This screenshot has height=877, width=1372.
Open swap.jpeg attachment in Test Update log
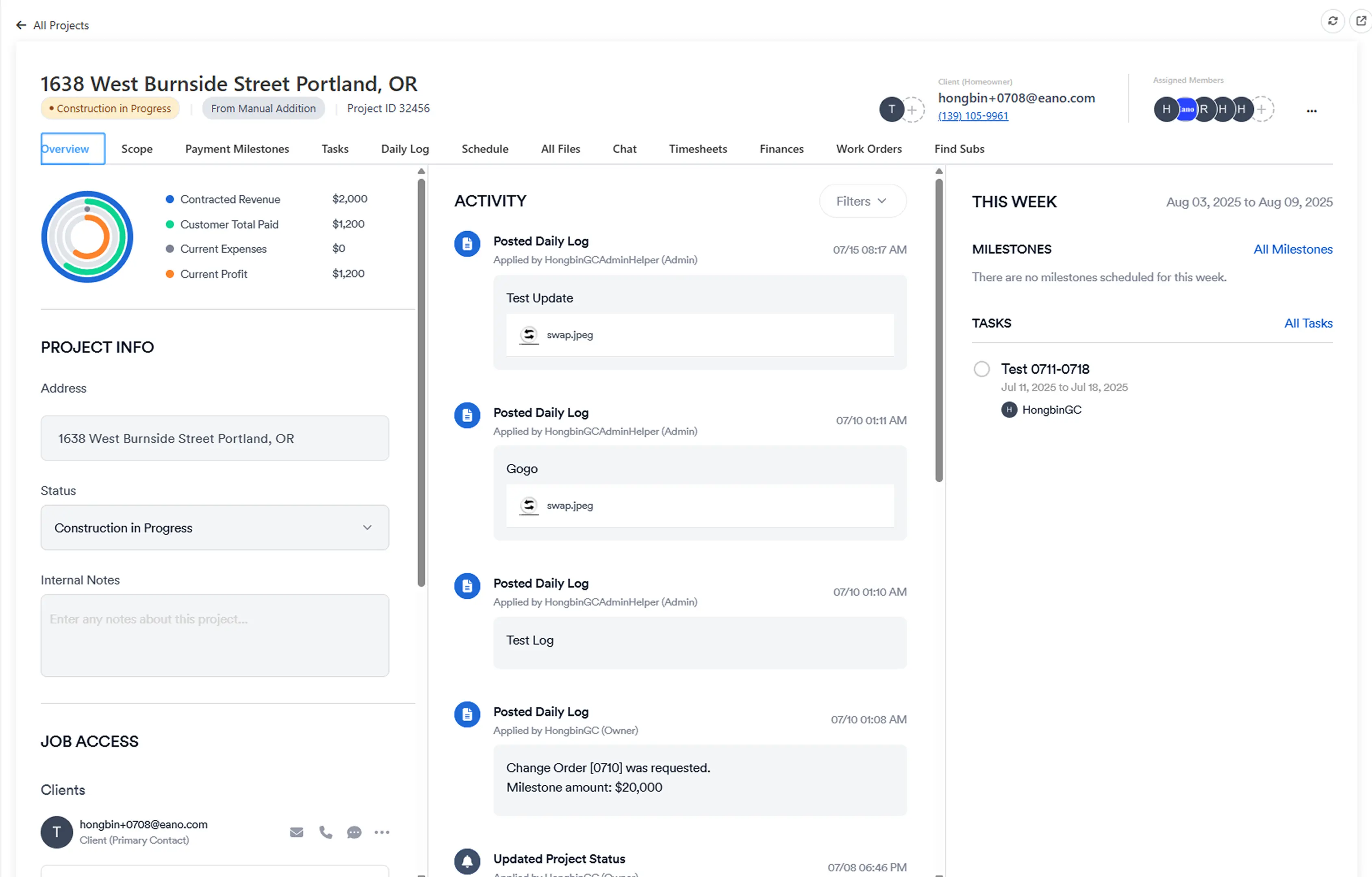[x=569, y=334]
